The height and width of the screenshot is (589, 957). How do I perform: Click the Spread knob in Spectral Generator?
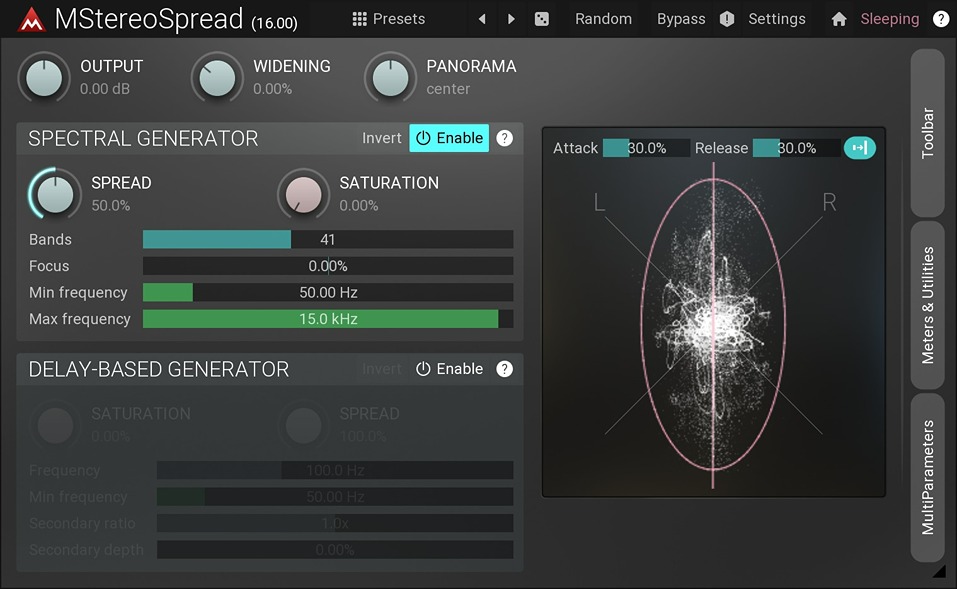pyautogui.click(x=54, y=193)
